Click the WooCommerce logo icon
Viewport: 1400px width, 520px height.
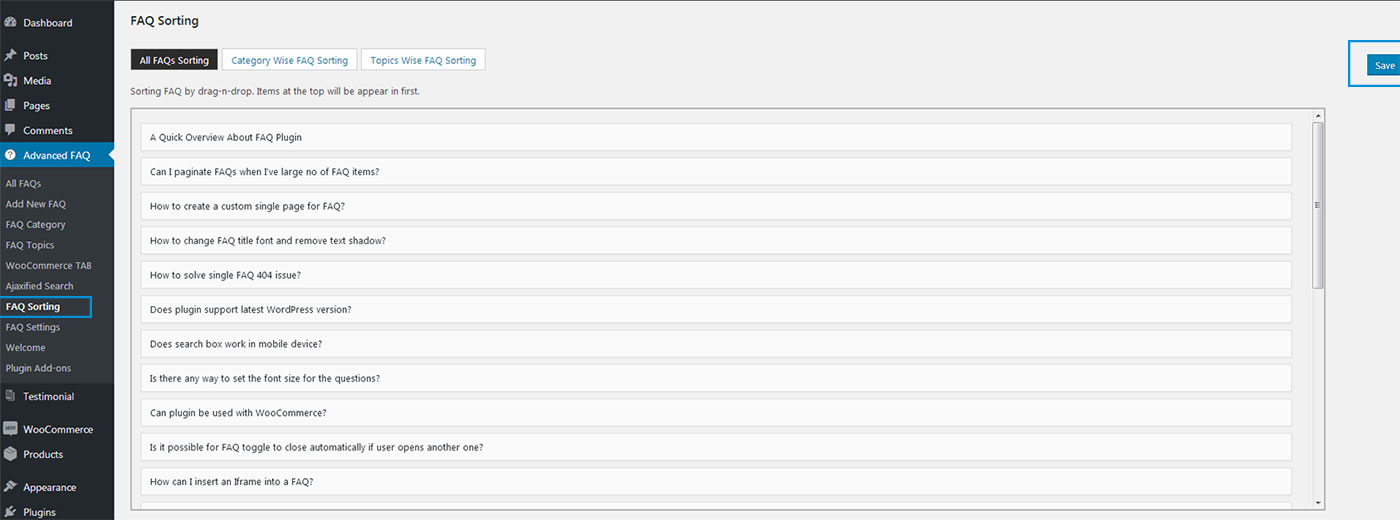coord(10,429)
